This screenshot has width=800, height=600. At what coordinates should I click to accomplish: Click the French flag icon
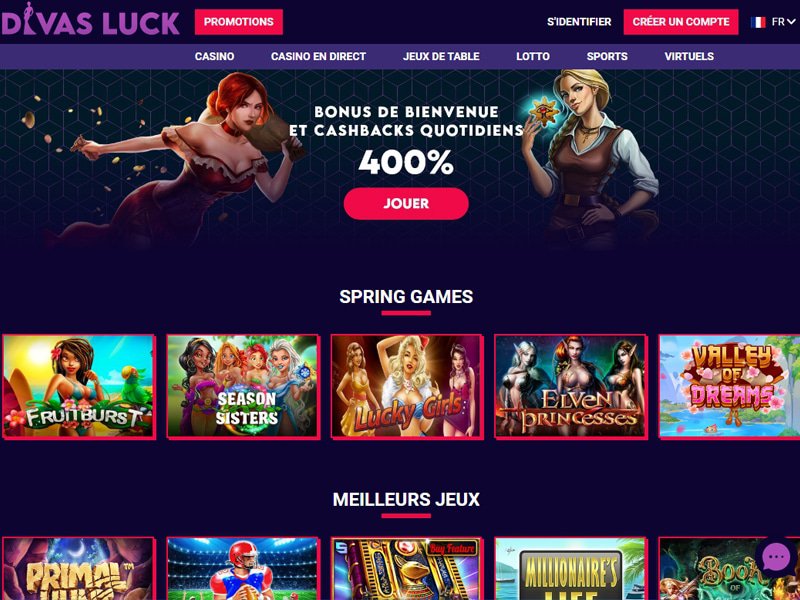(758, 22)
